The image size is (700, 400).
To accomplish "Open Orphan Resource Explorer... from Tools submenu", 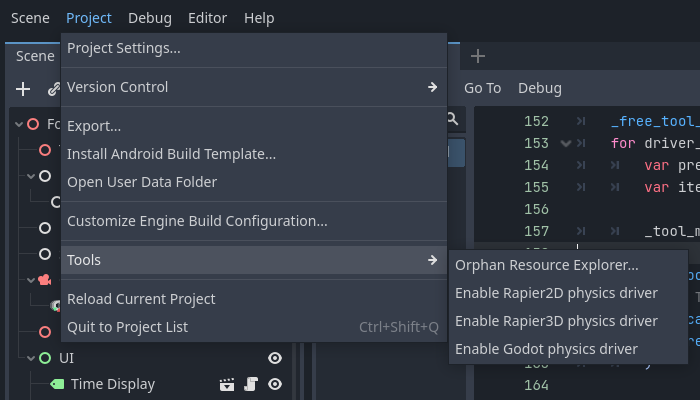I will point(568,265).
